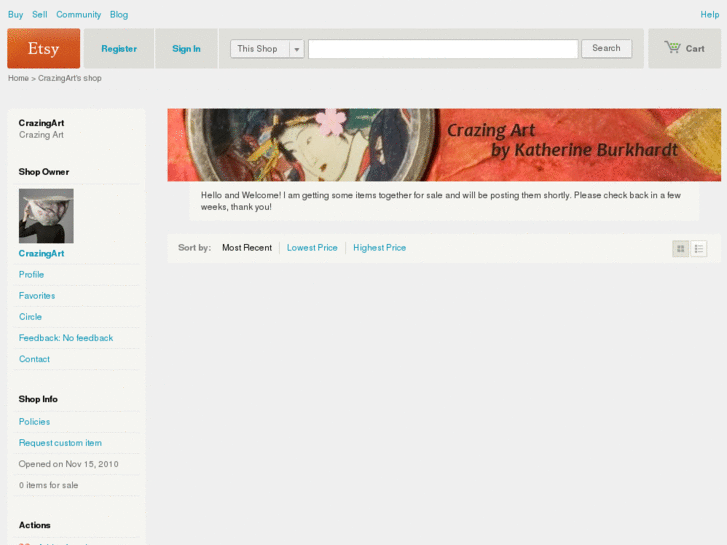View the owner's Favorites
The width and height of the screenshot is (727, 545).
tap(37, 295)
